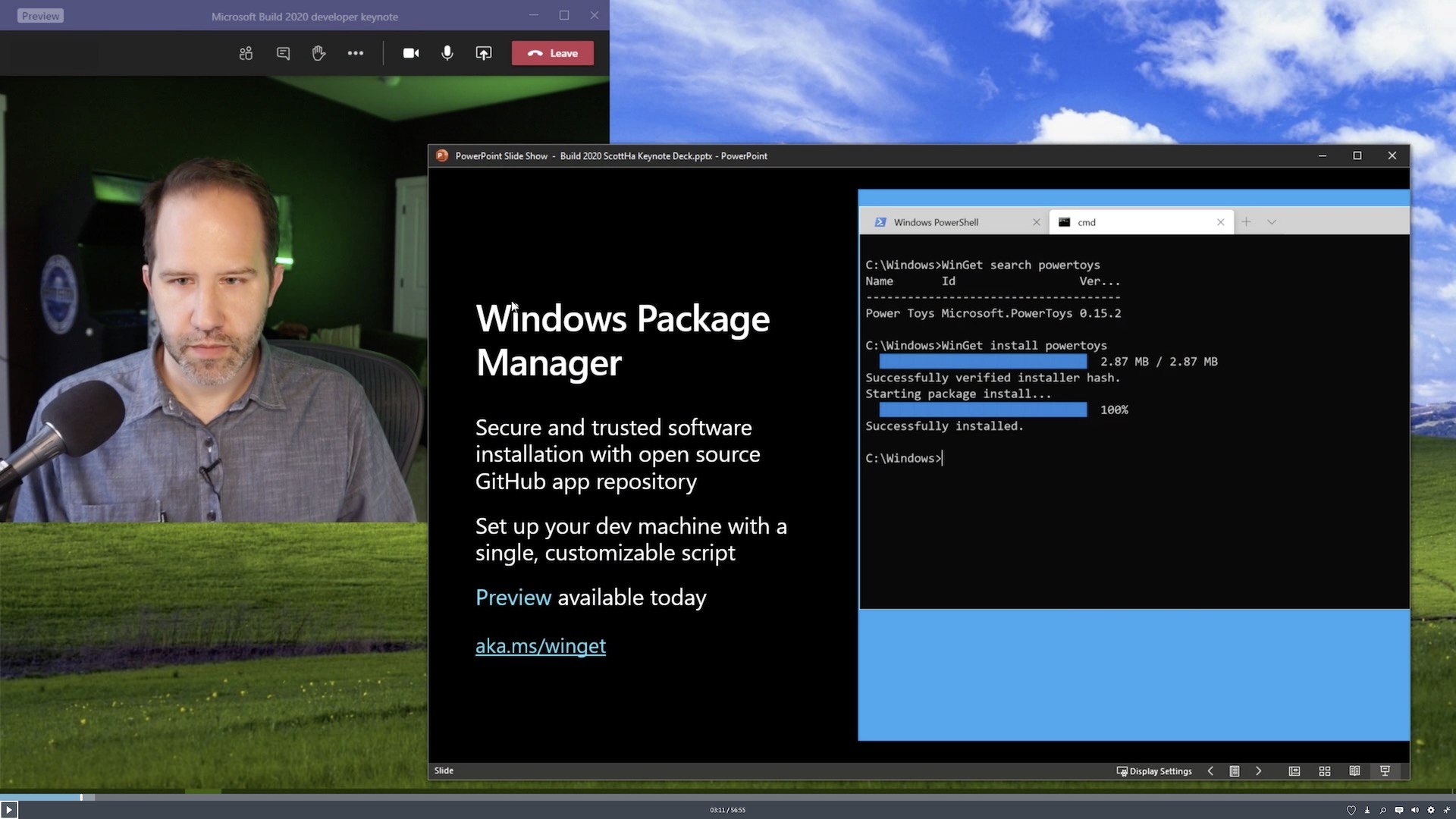Image resolution: width=1456 pixels, height=819 pixels.
Task: Open the video player search icon
Action: (1383, 810)
